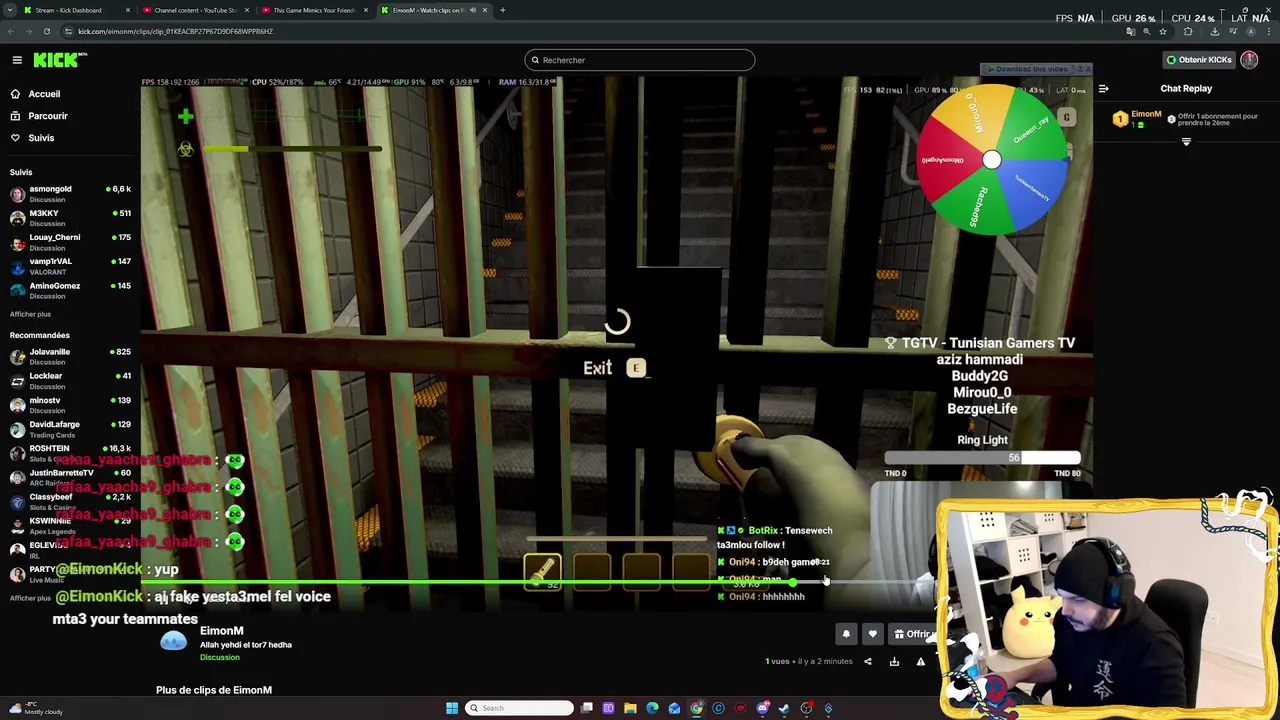1280x720 pixels.
Task: Click the weather widget in the taskbar
Action: pos(35,708)
